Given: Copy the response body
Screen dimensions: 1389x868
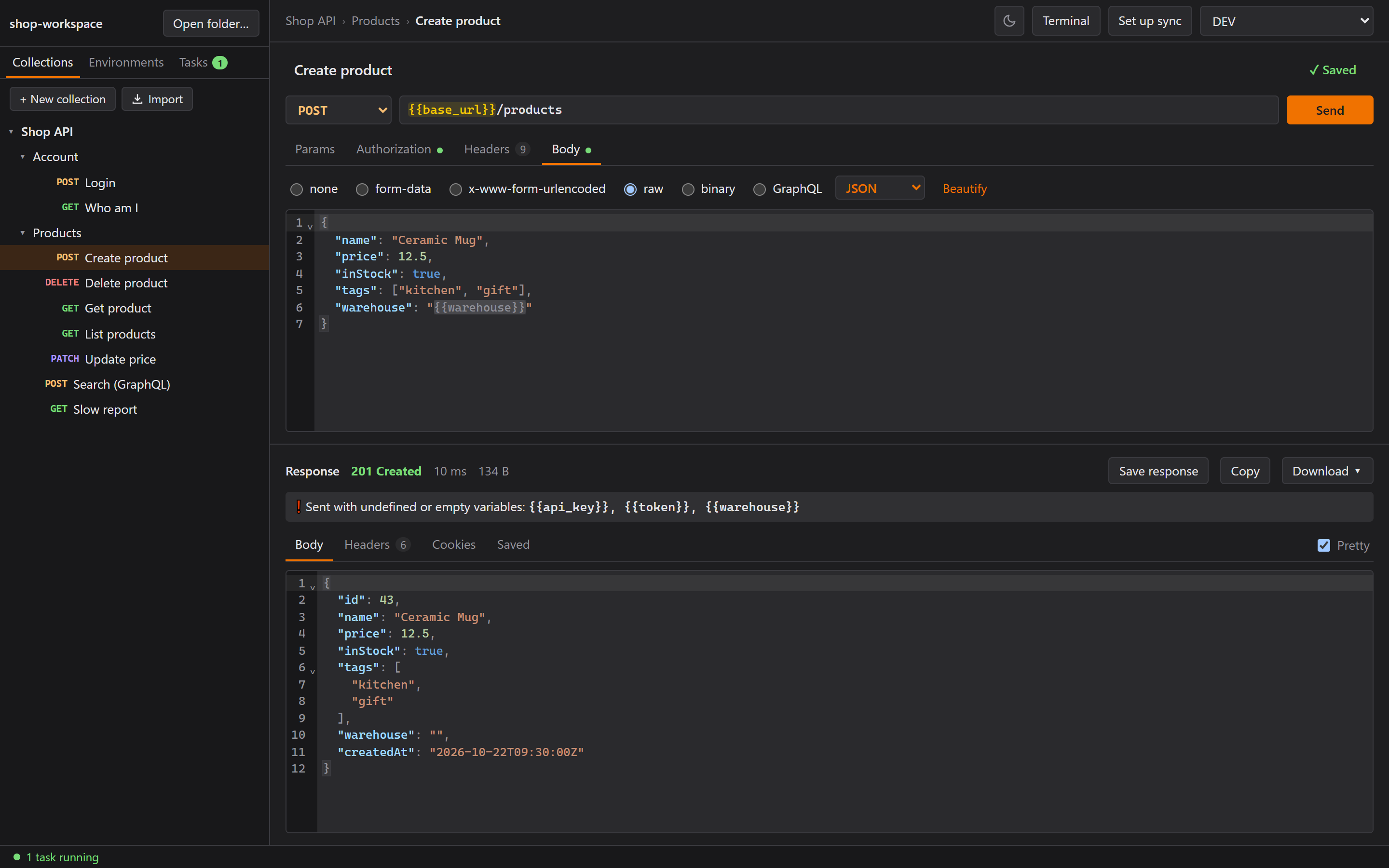Looking at the screenshot, I should tap(1244, 471).
